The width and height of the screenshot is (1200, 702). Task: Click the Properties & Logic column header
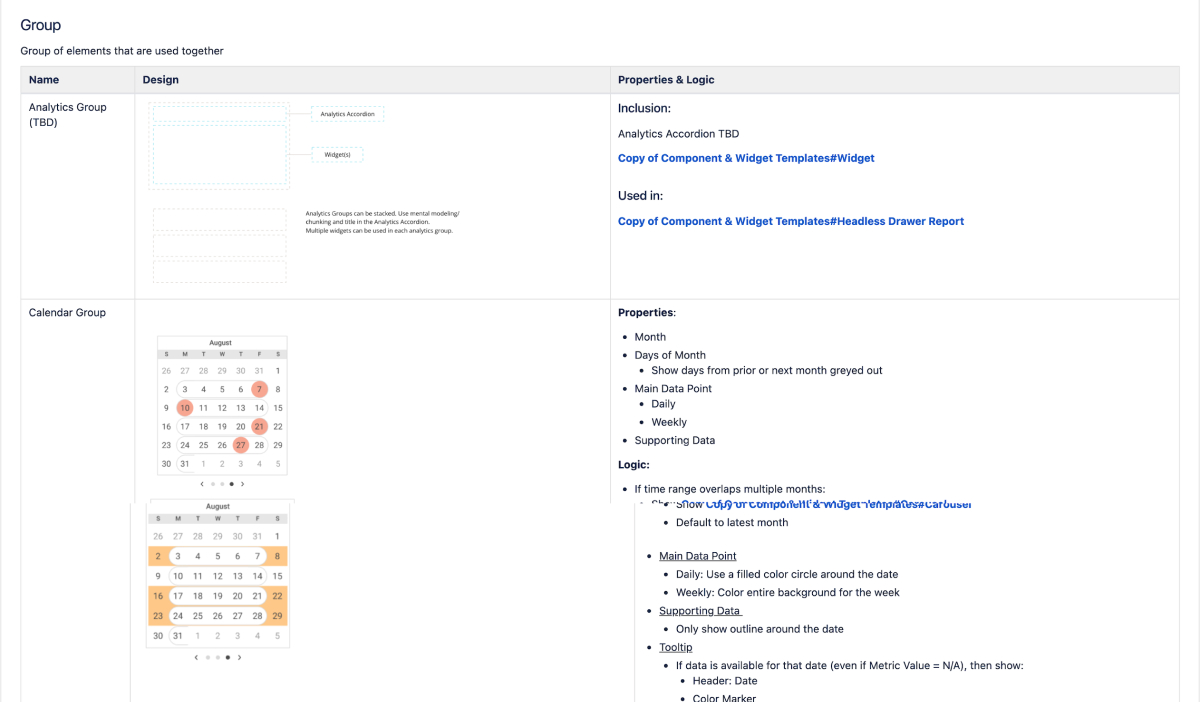[x=666, y=79]
